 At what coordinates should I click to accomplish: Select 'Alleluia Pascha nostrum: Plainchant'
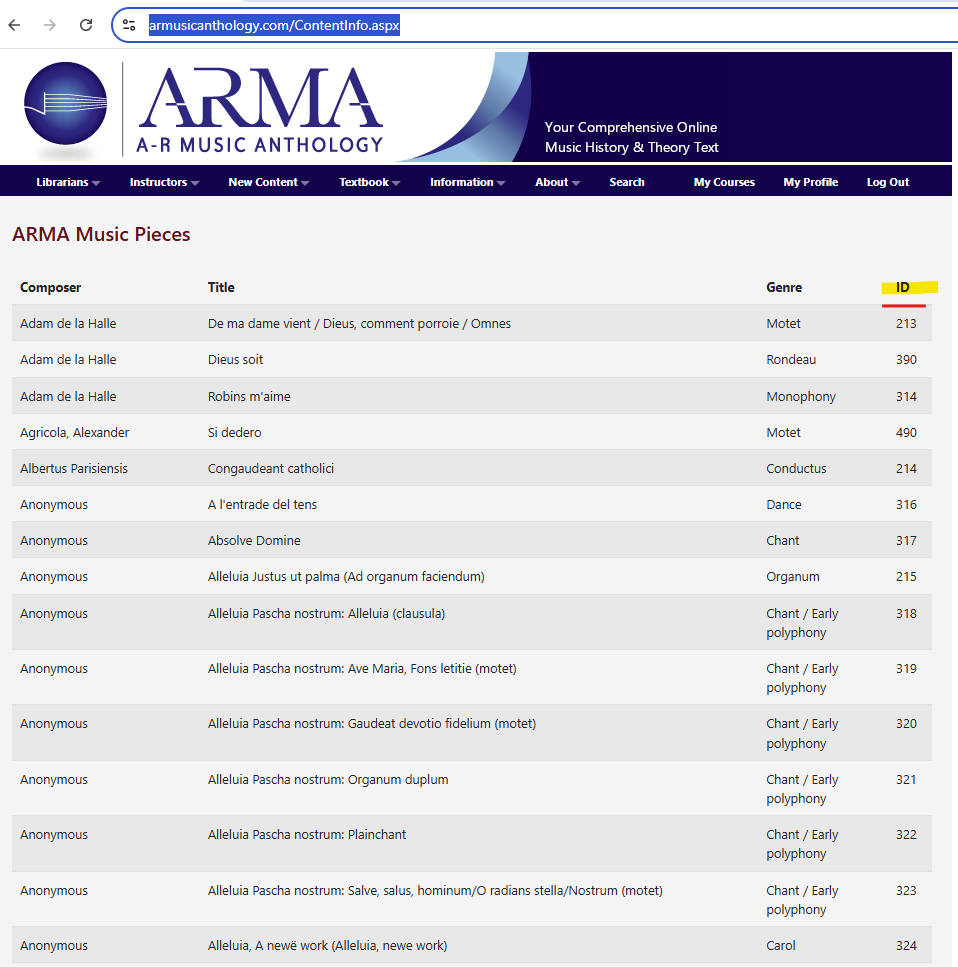[307, 834]
